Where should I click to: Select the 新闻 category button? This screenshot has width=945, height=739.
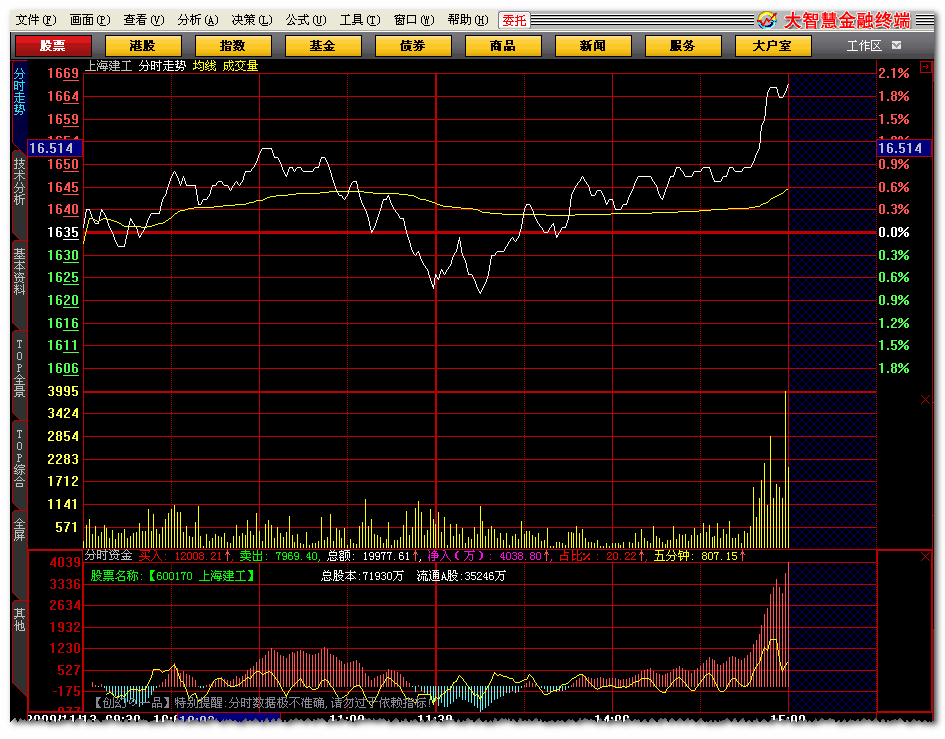[592, 46]
